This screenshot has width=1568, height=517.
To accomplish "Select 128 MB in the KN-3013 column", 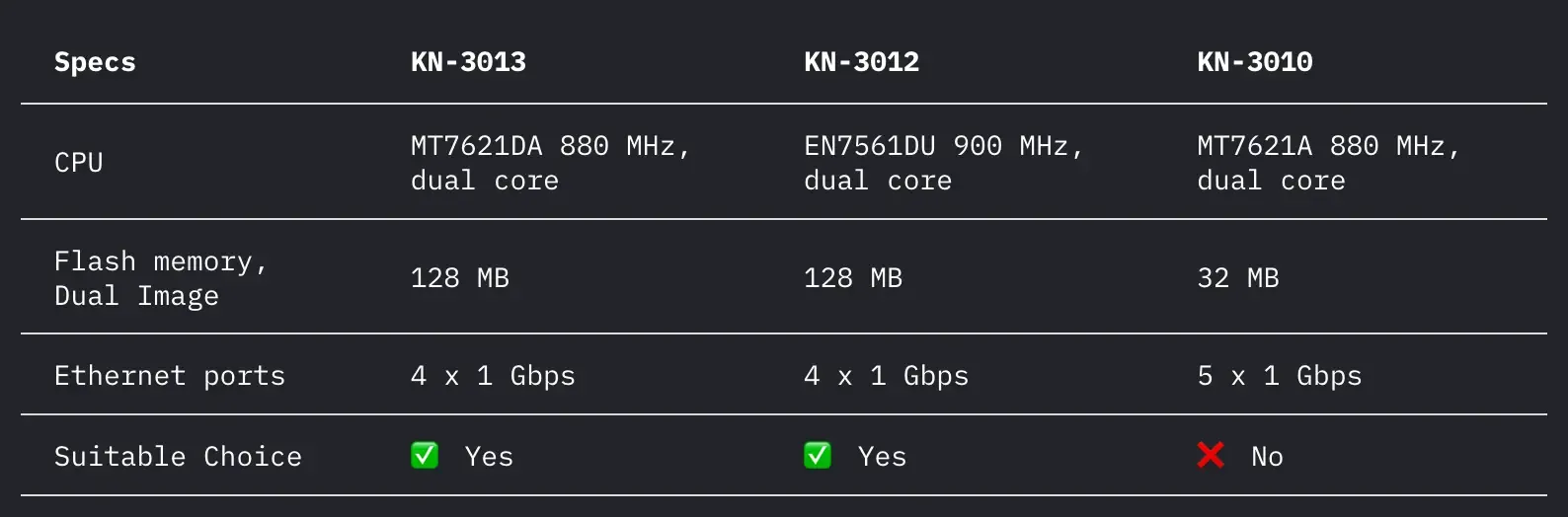I will coord(460,278).
